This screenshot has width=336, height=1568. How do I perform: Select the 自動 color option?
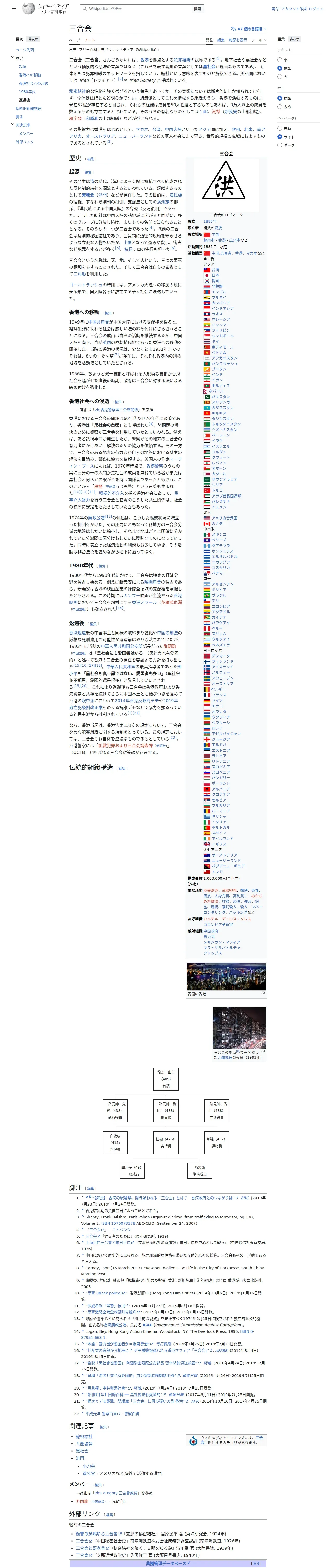click(280, 128)
